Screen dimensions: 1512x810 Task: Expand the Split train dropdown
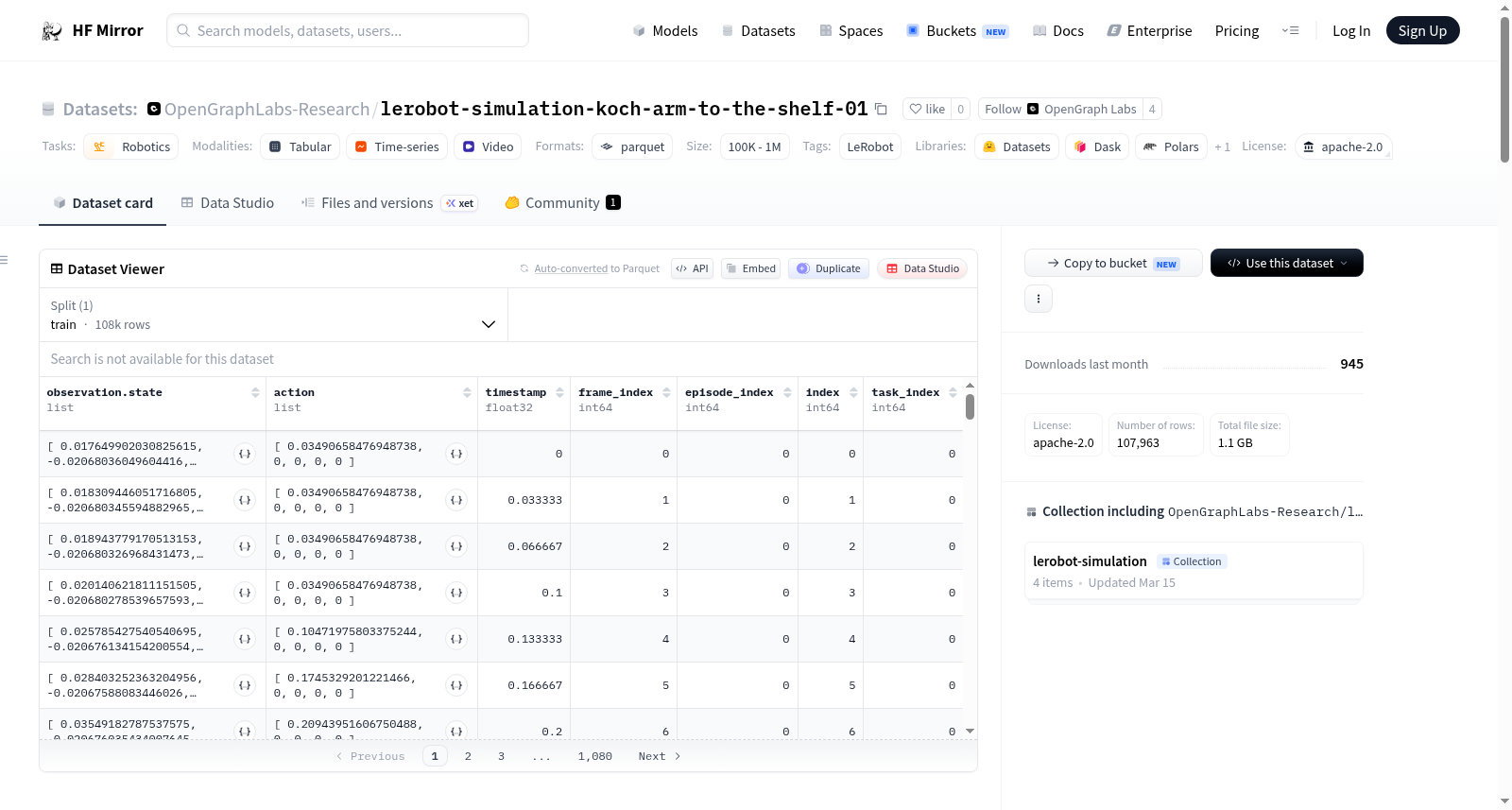pyautogui.click(x=273, y=315)
